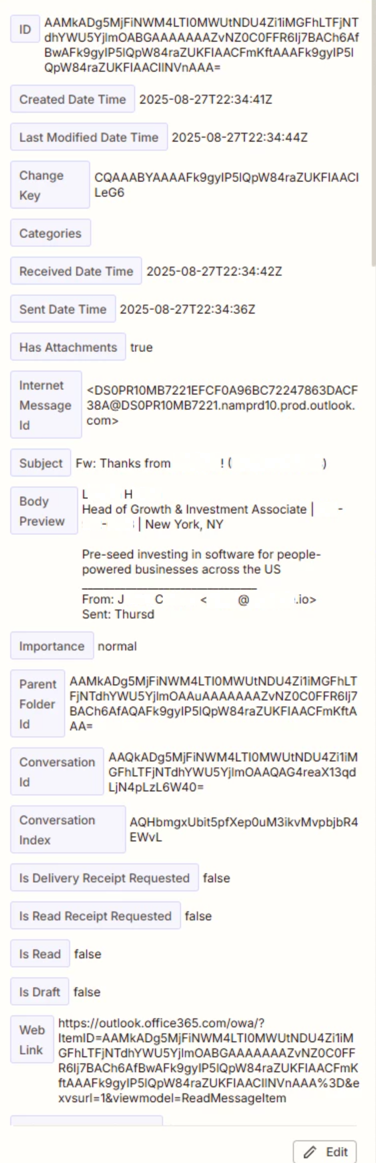Click the Is Draft label
The height and width of the screenshot is (1163, 376).
40,992
